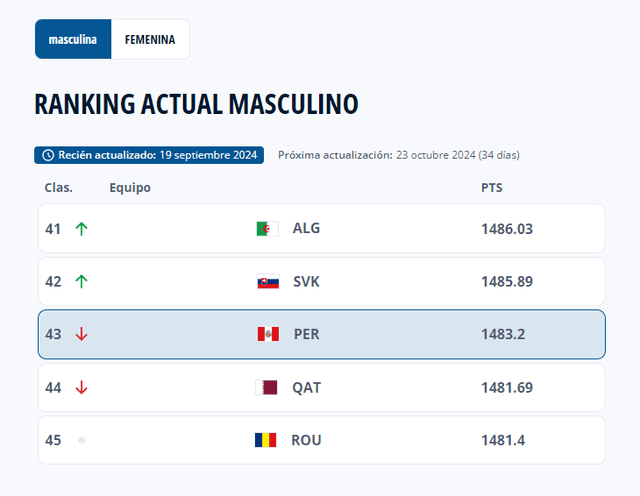640x496 pixels.
Task: Click the Qatar flag icon
Action: click(267, 387)
